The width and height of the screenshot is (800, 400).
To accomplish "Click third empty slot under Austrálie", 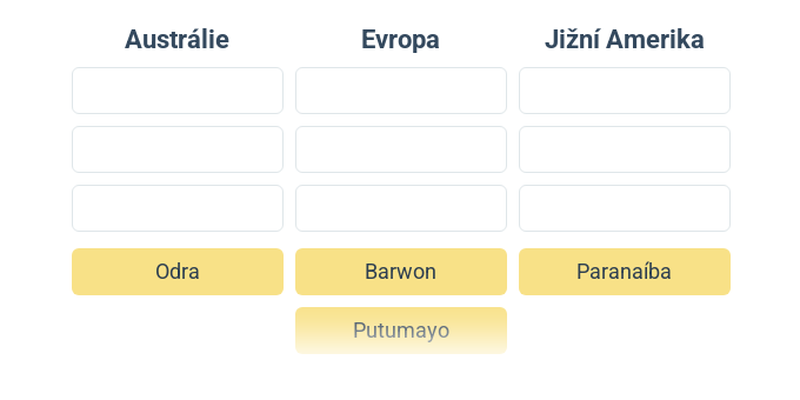I will [178, 208].
